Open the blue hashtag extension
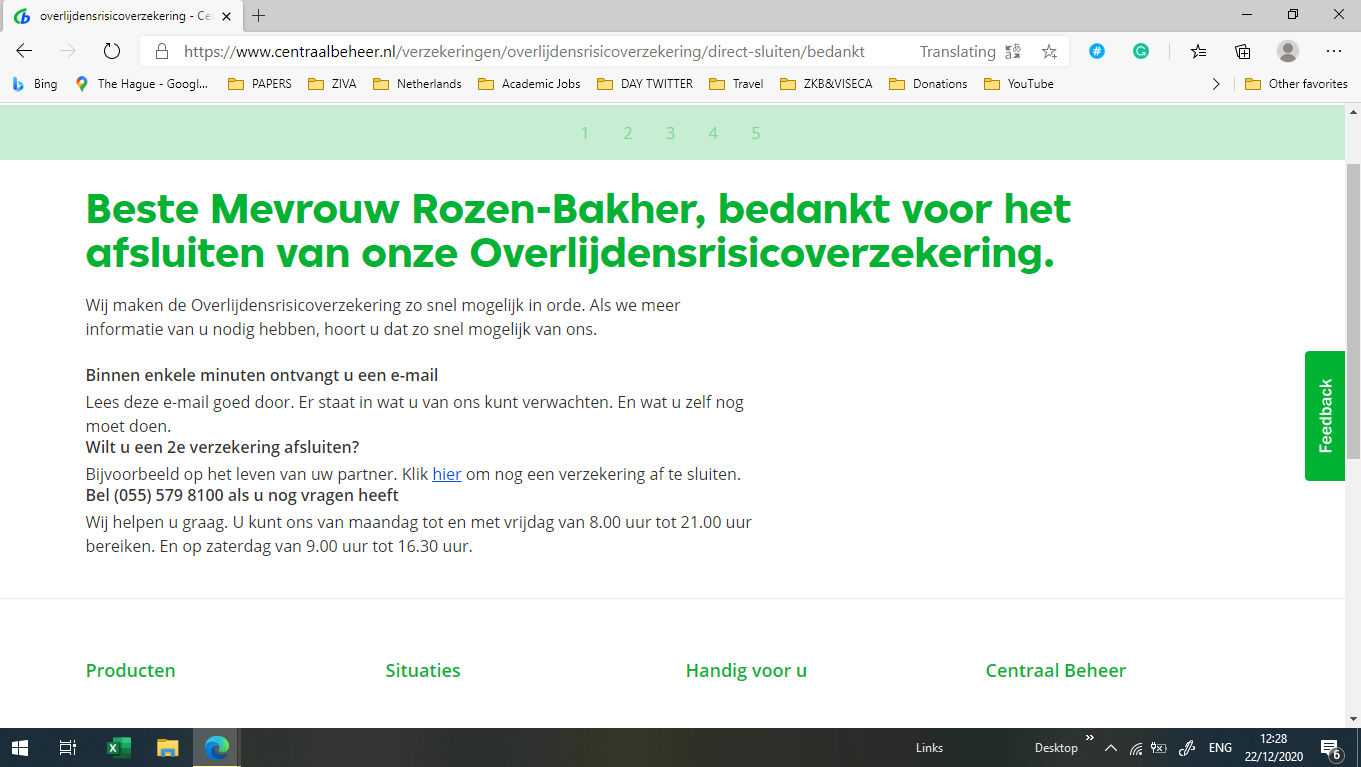 1096,51
